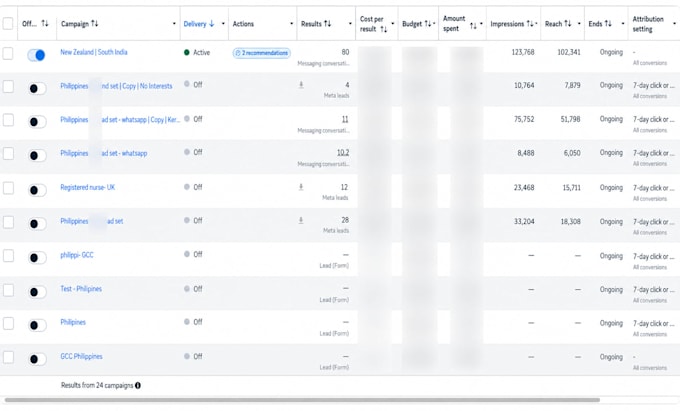680x411 pixels.
Task: Open Amount spent column dropdown
Action: [x=481, y=23]
